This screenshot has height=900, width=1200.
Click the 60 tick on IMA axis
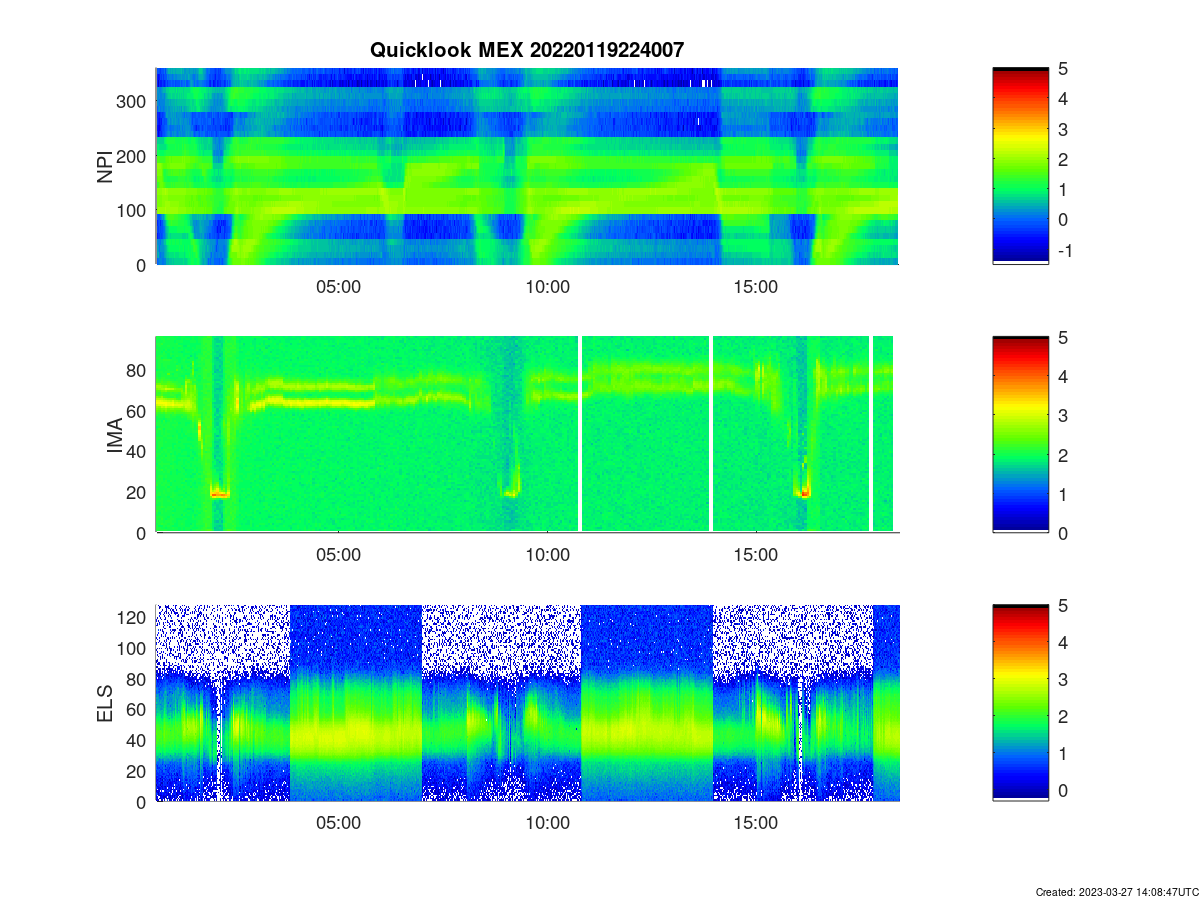138,411
